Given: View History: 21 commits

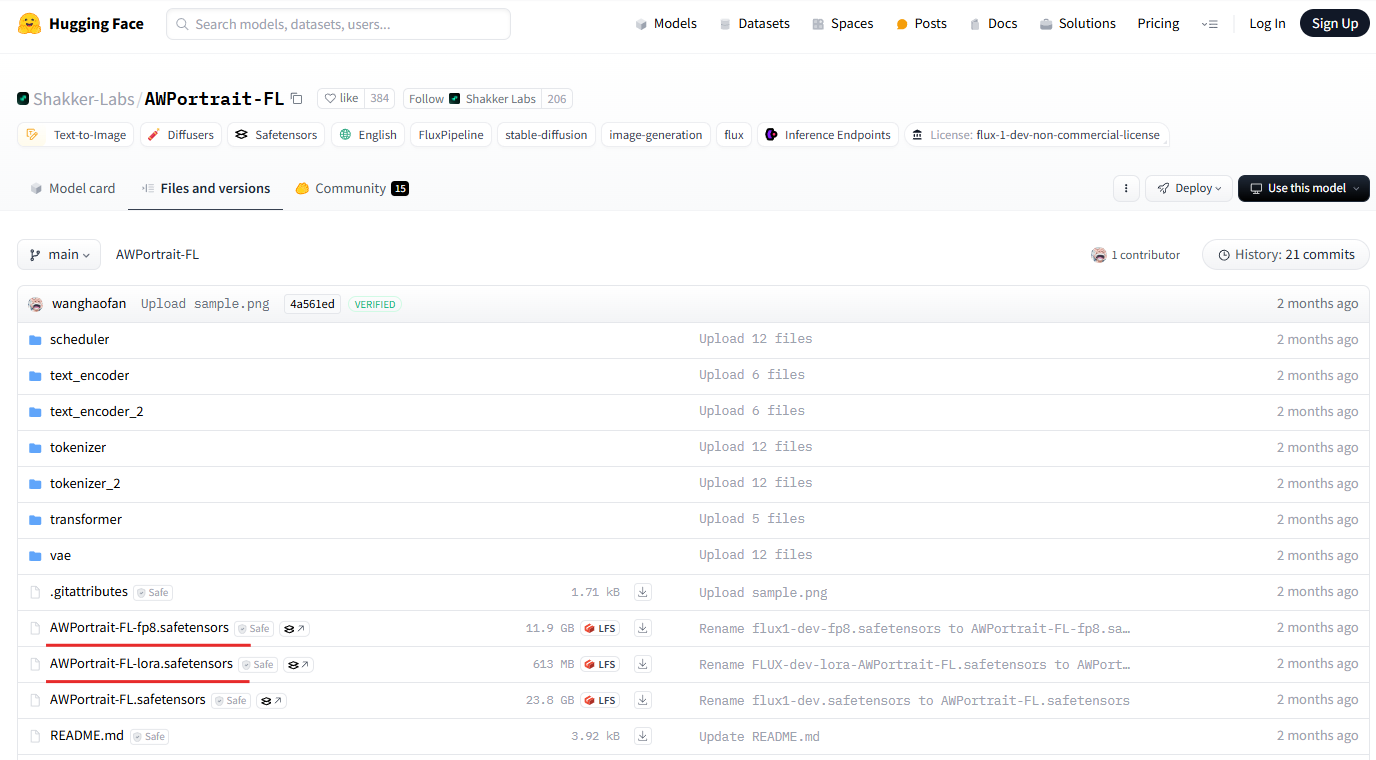Looking at the screenshot, I should pyautogui.click(x=1286, y=255).
